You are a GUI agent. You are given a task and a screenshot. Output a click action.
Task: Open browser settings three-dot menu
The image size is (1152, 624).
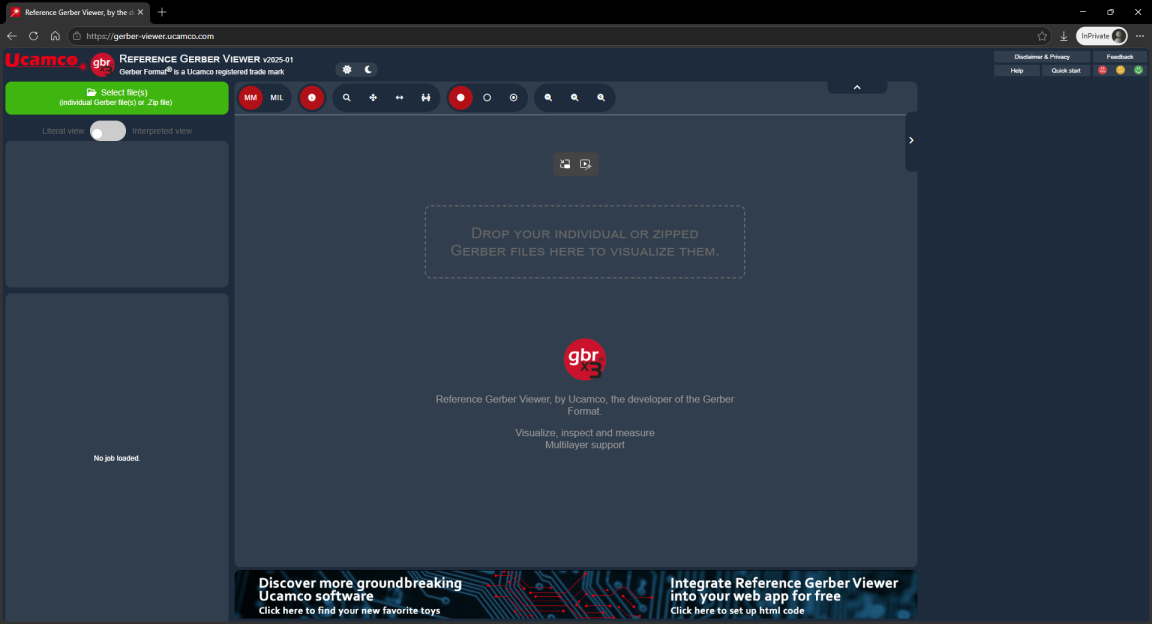coord(1140,36)
